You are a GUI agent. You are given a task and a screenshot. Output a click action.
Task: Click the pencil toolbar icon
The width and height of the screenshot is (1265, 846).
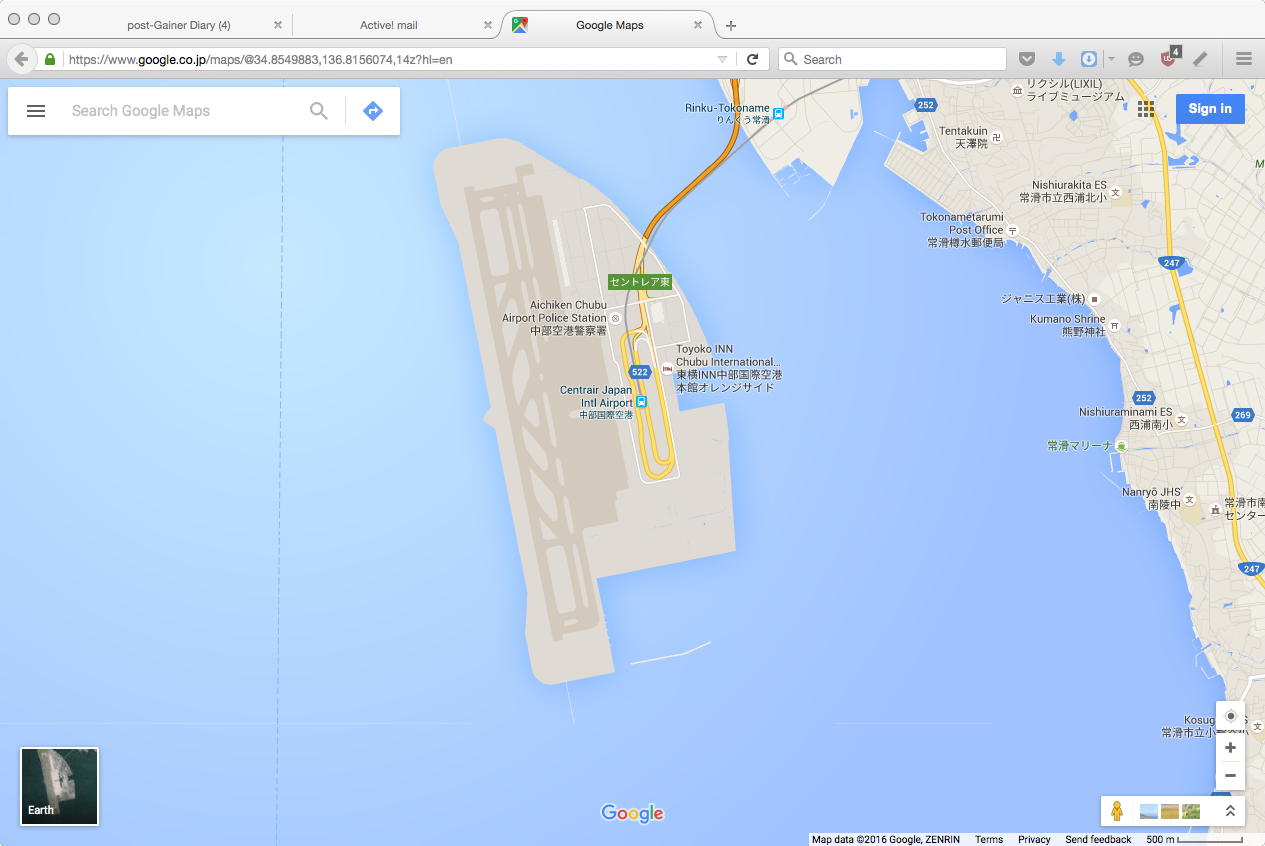1200,59
